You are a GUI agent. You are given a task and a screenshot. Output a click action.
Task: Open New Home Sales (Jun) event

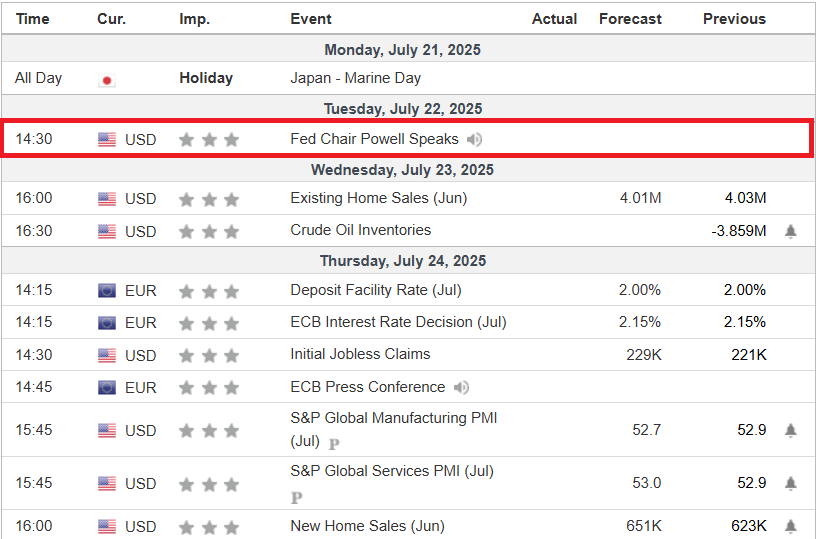point(367,526)
